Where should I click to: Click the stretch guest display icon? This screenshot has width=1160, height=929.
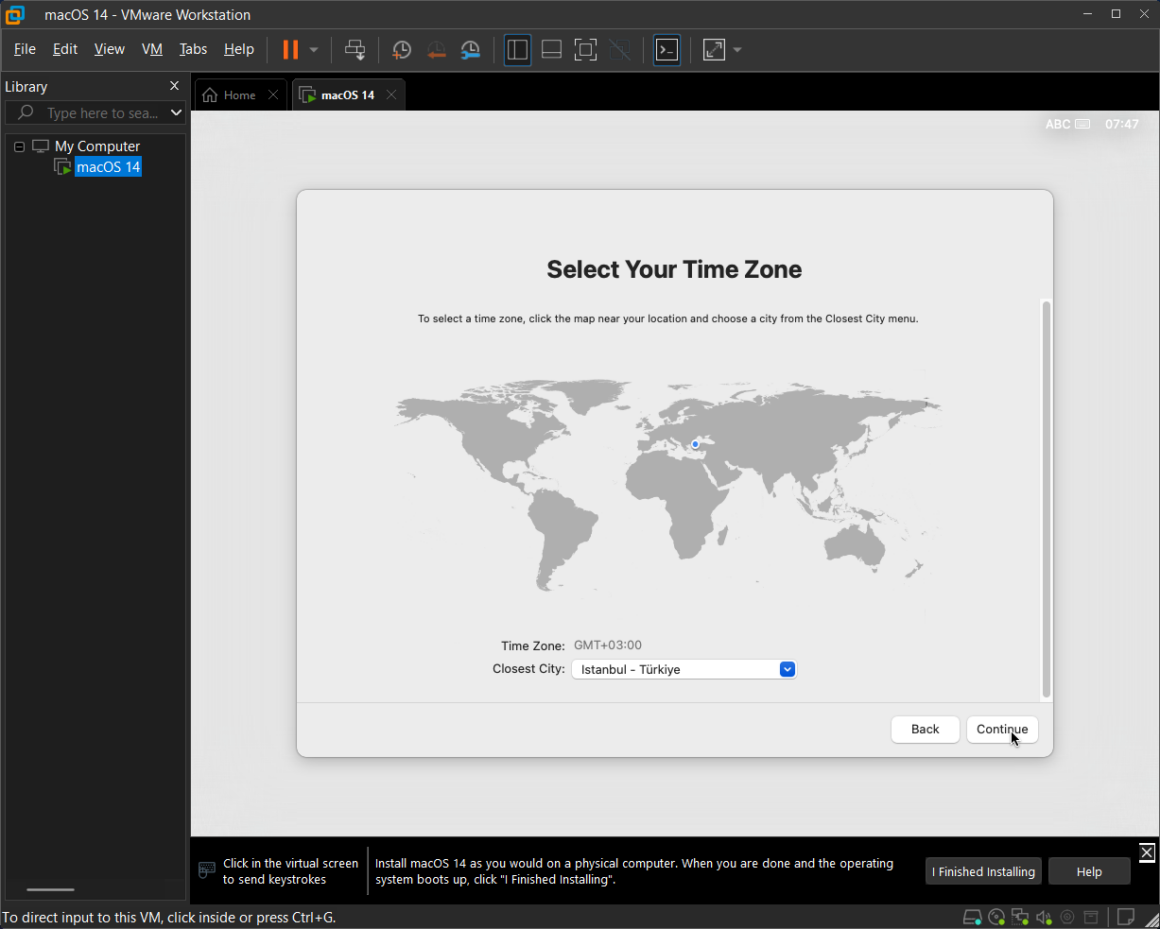[x=714, y=50]
